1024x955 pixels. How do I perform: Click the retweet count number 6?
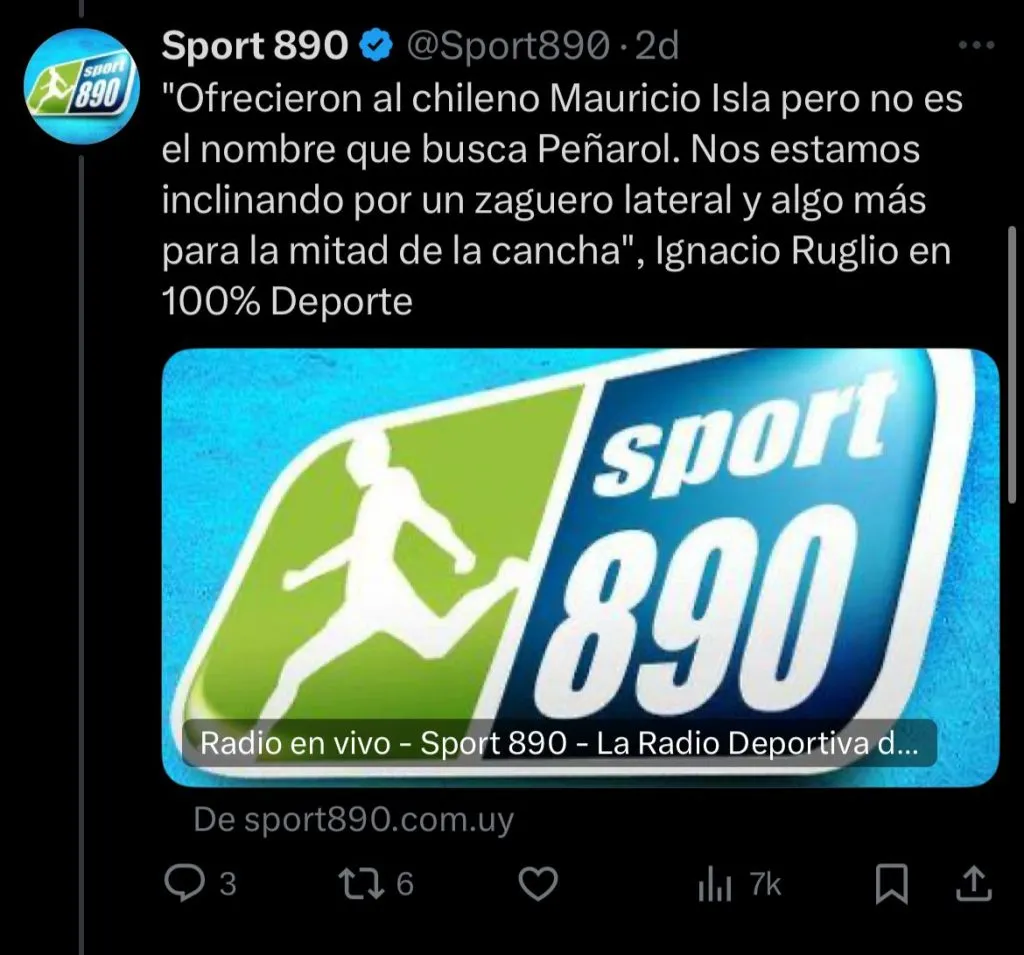[405, 884]
